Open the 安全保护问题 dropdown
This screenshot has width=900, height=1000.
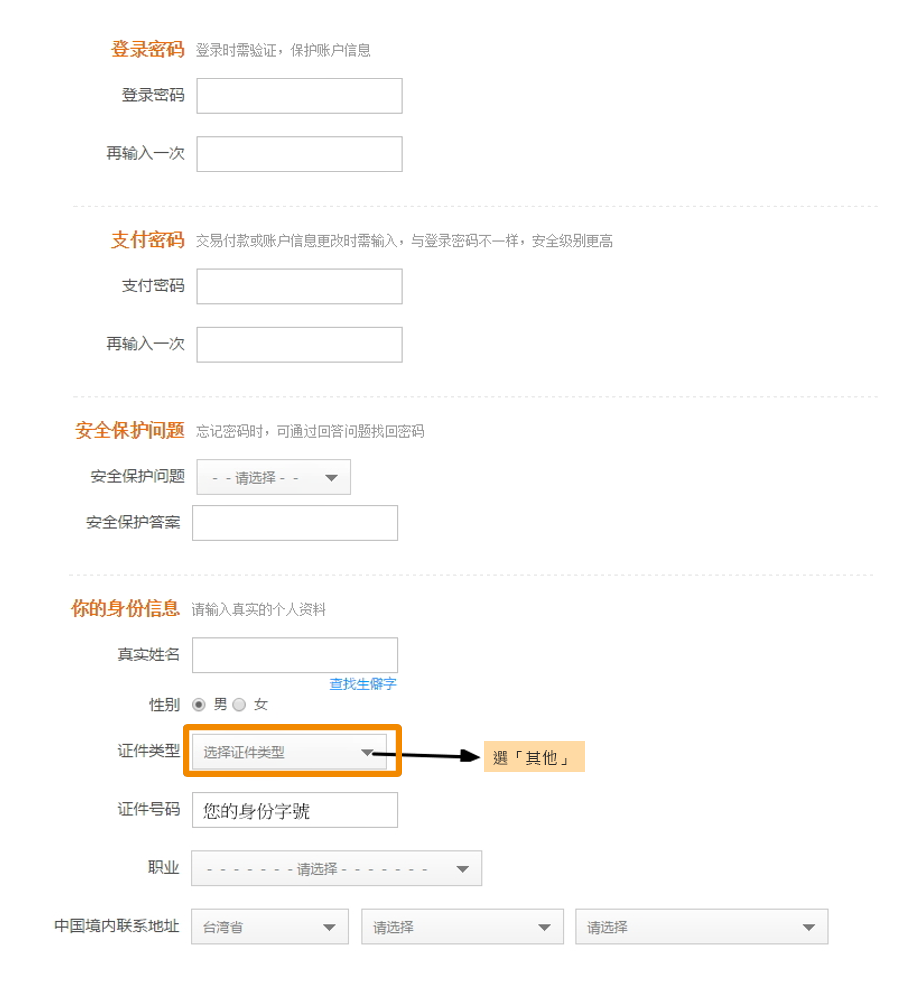pos(274,477)
